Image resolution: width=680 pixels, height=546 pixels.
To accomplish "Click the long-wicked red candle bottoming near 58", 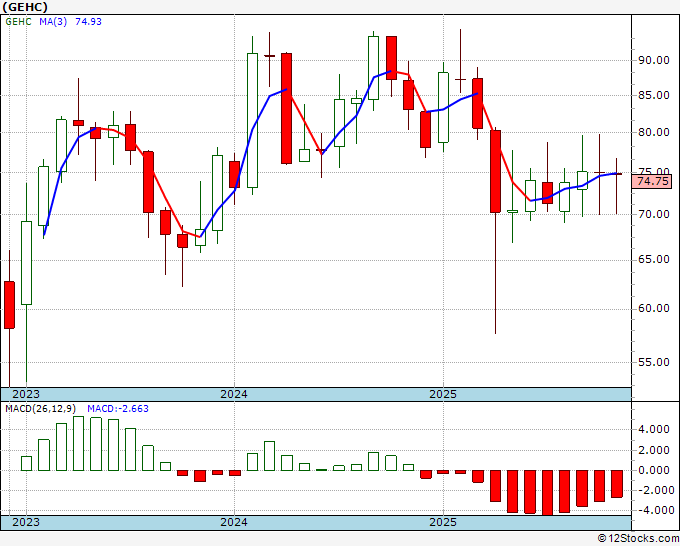I will click(495, 171).
